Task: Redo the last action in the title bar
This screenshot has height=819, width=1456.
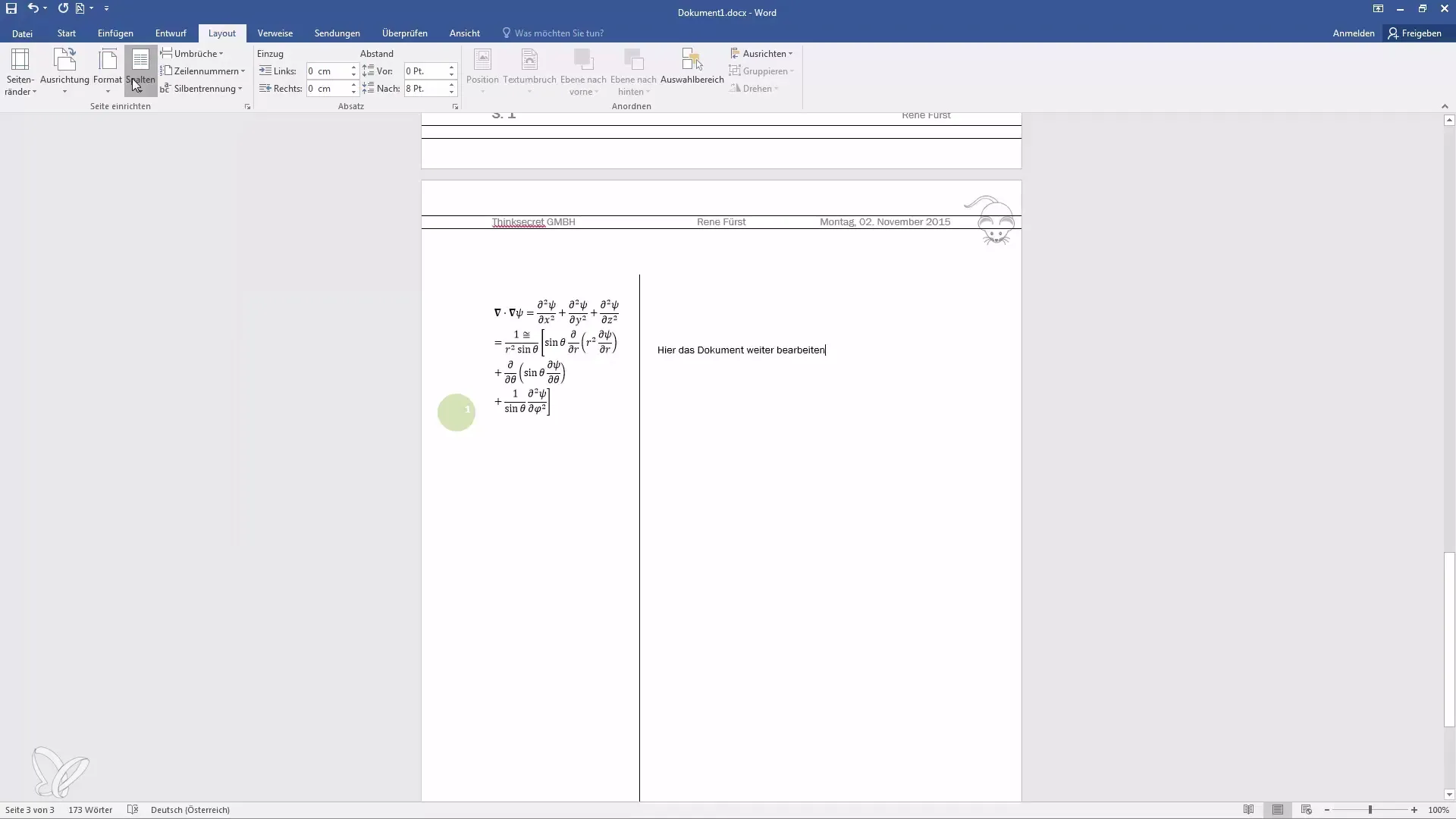Action: 63,8
